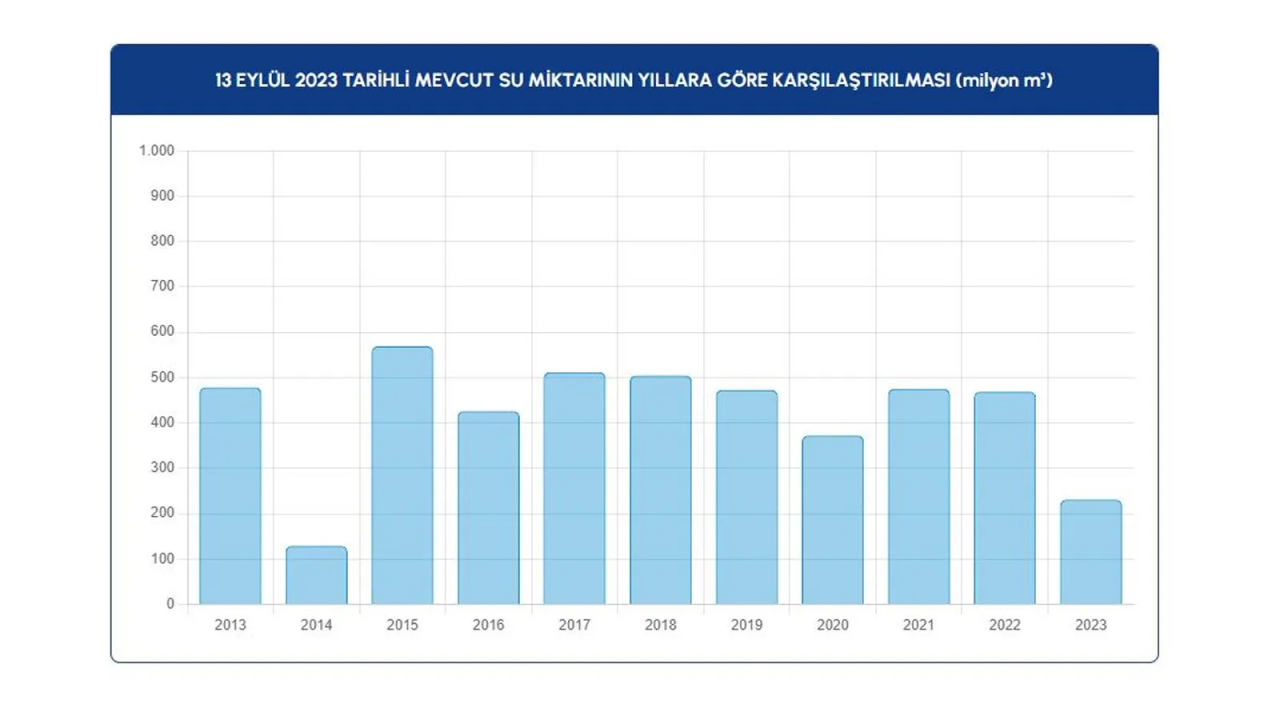This screenshot has height=720, width=1280.
Task: Click the 2018 x-axis year label
Action: click(x=660, y=625)
